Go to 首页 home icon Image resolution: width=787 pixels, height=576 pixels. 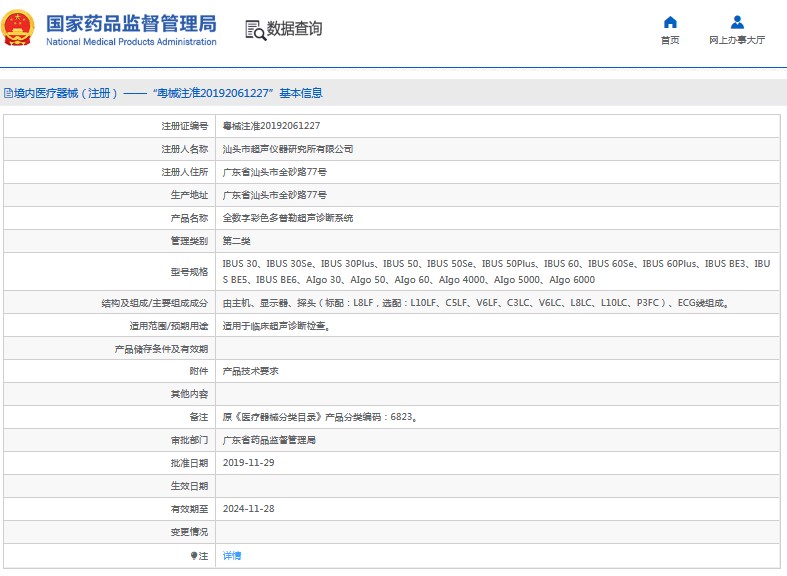[670, 23]
